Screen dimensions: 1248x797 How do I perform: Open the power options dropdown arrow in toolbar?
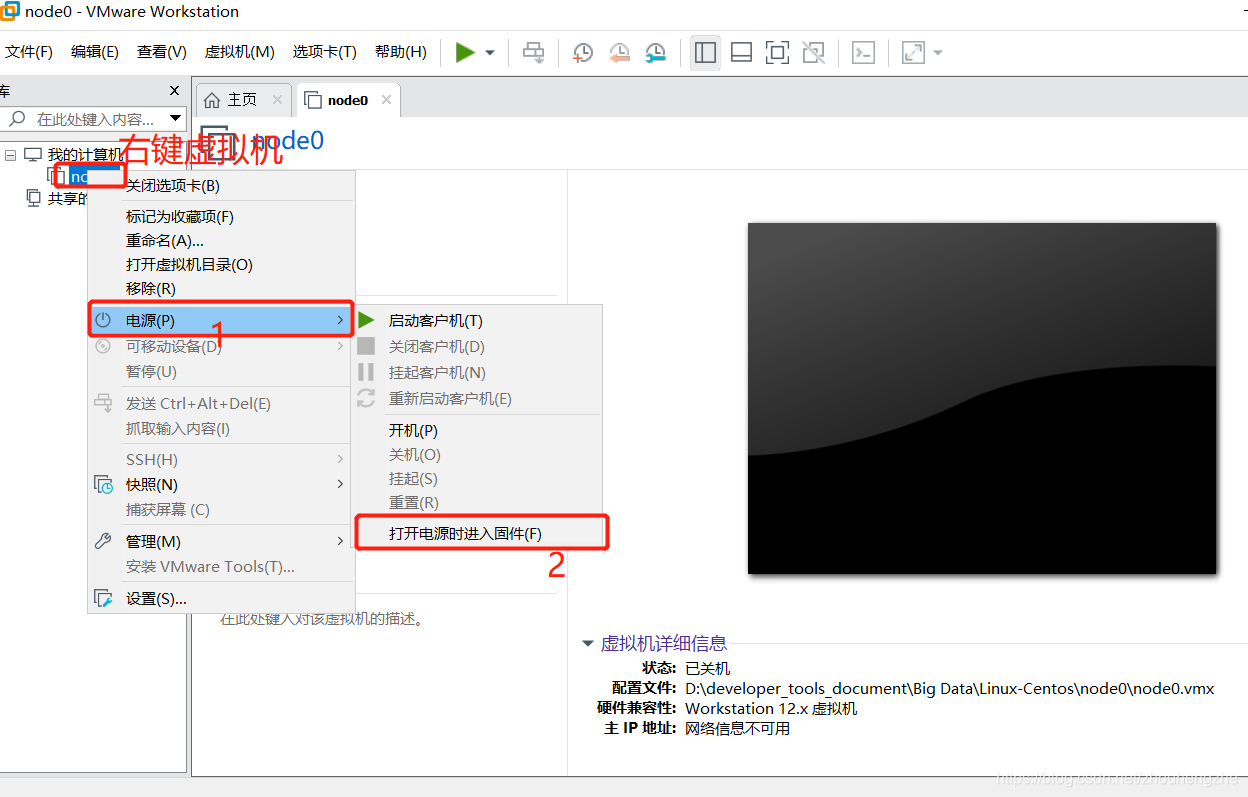490,53
